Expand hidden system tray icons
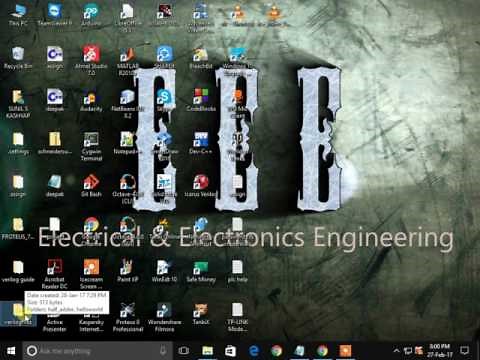 click(396, 351)
